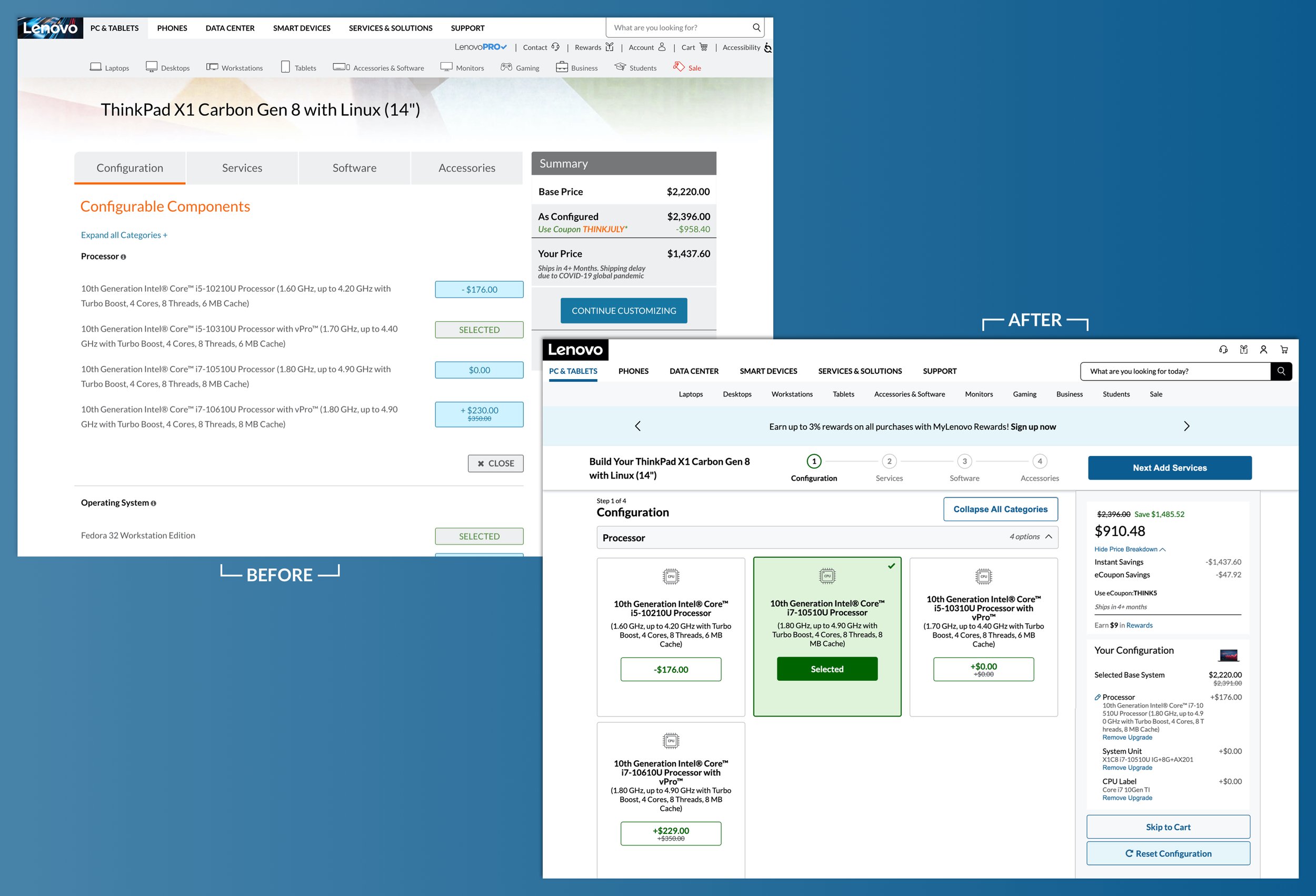
Task: Click the black search button in the After page
Action: click(x=1281, y=371)
